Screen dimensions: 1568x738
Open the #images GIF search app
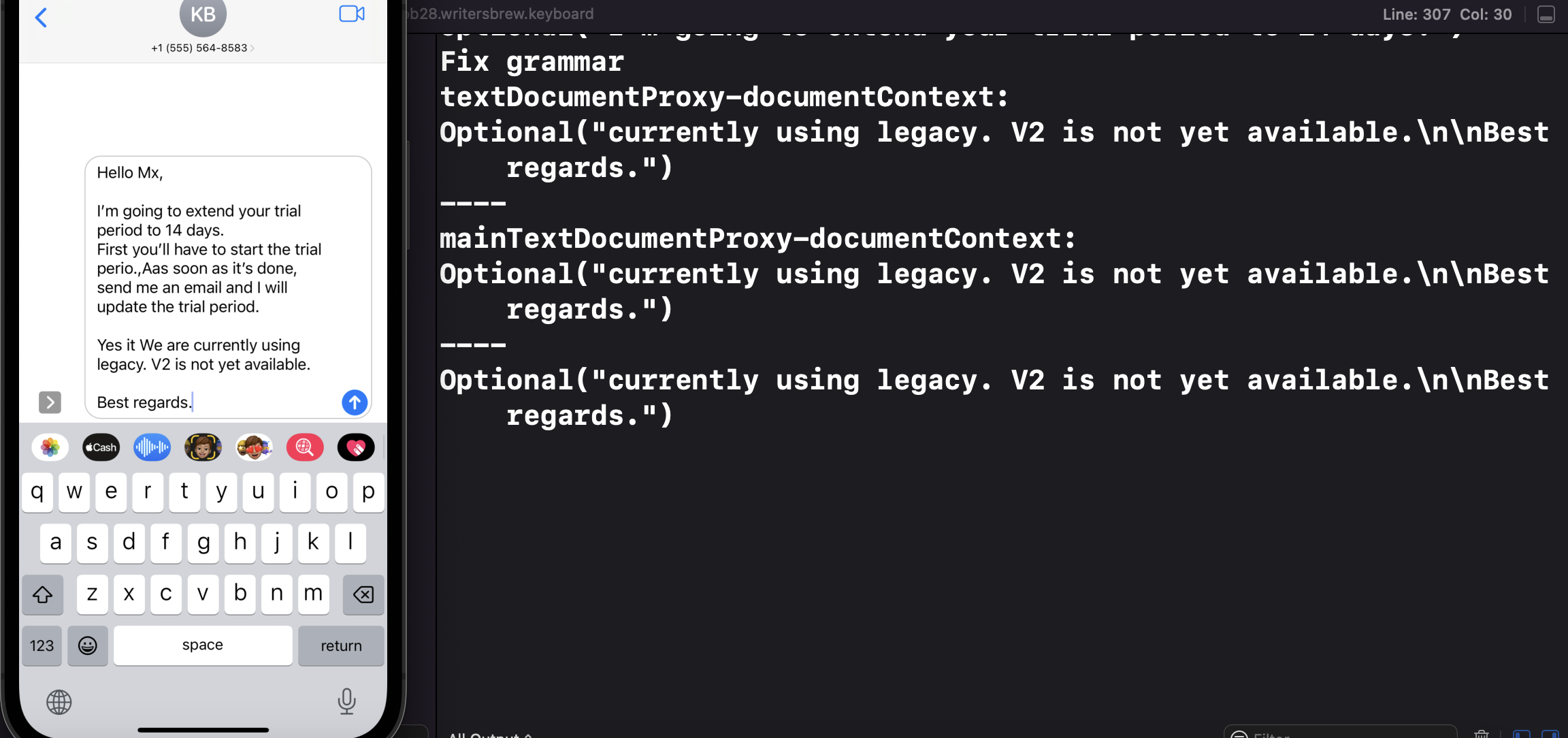pyautogui.click(x=305, y=447)
